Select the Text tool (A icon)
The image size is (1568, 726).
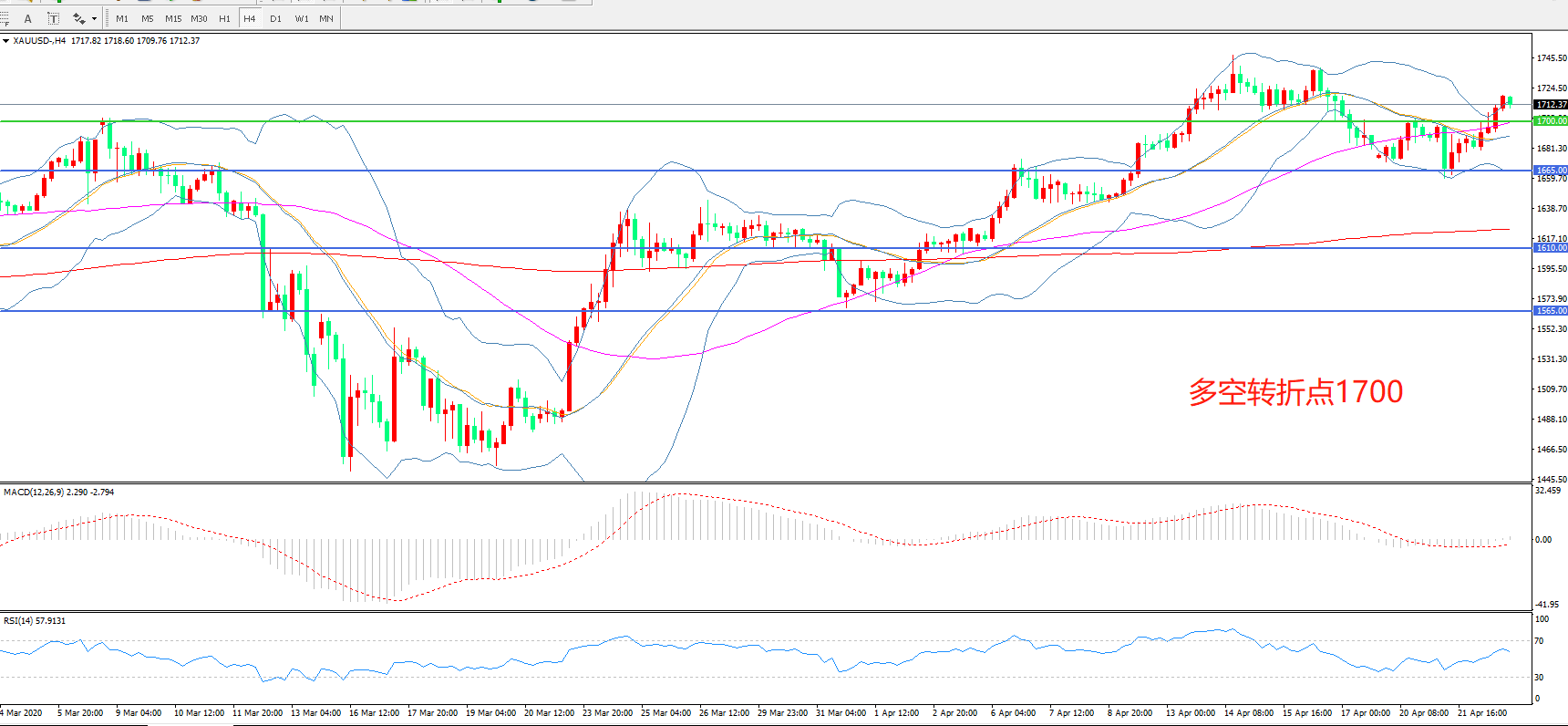point(28,18)
